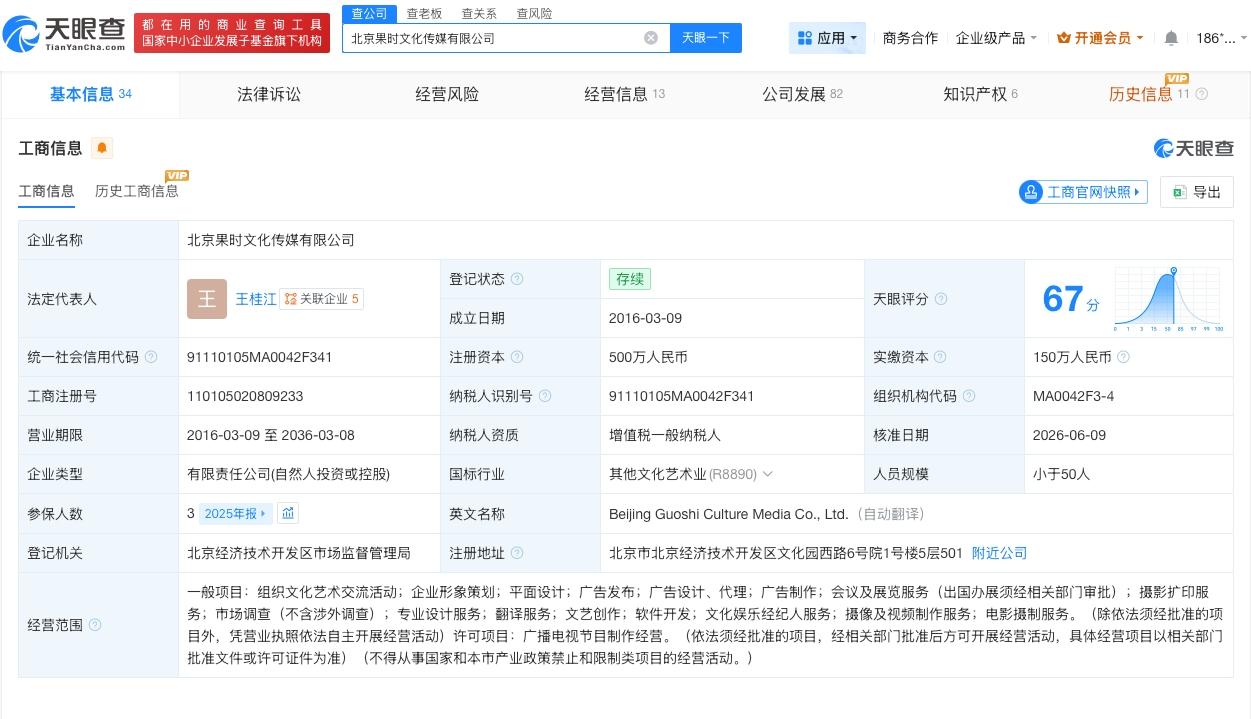Open the 应用 dropdown menu

pyautogui.click(x=827, y=38)
